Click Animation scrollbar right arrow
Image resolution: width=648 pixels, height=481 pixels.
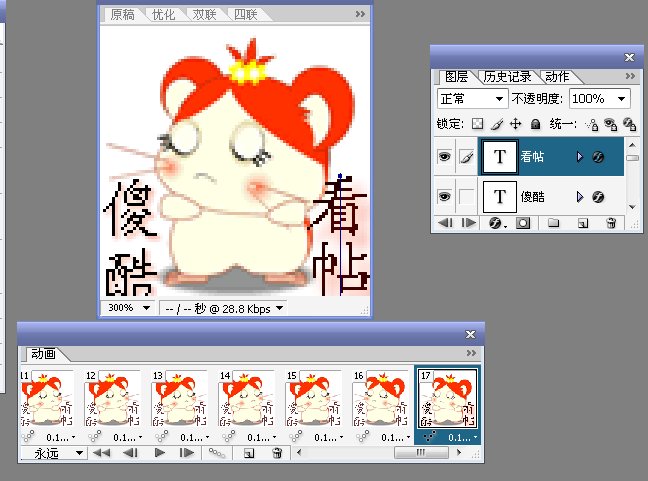point(459,452)
